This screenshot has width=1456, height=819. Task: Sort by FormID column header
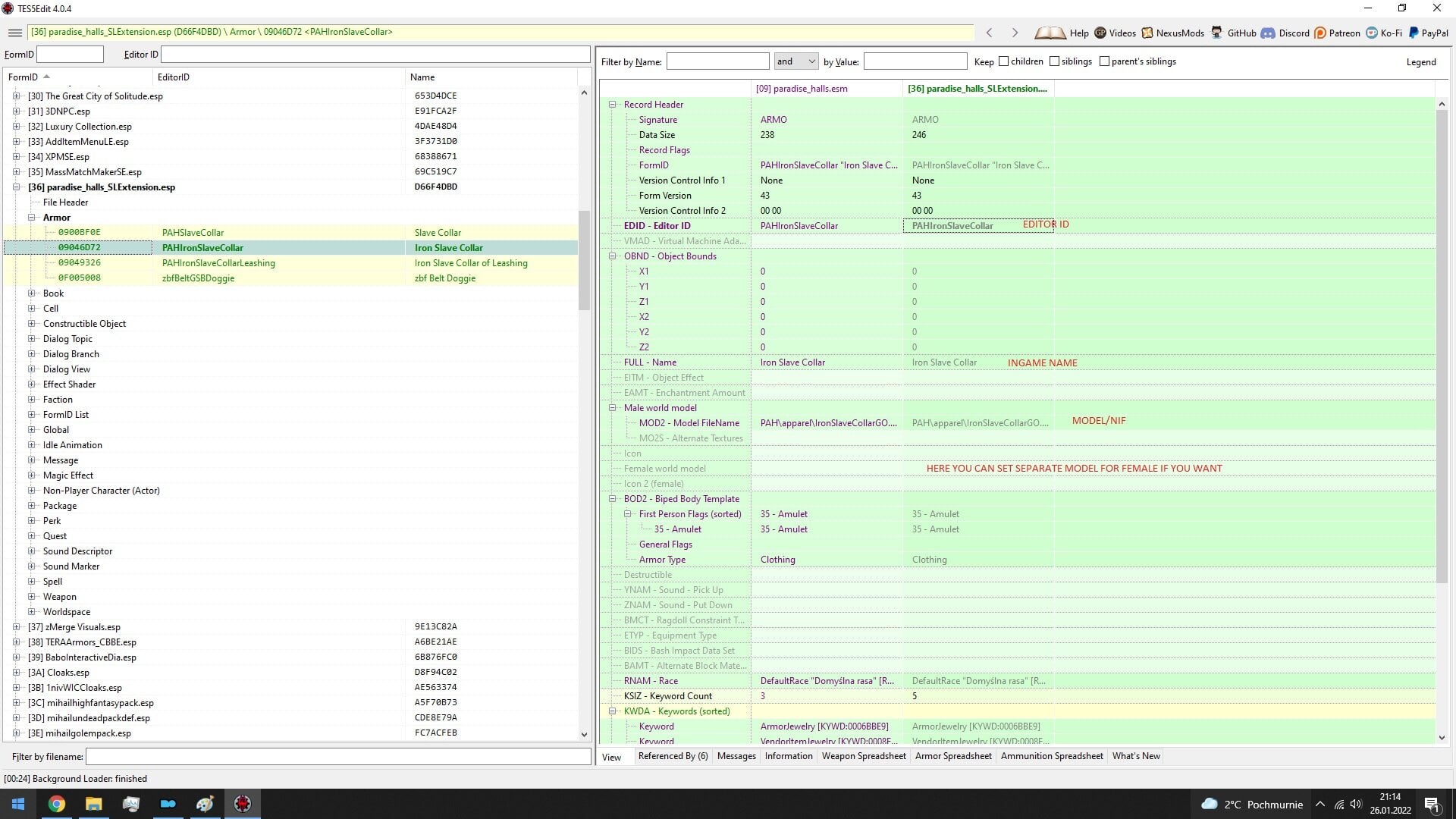click(78, 77)
